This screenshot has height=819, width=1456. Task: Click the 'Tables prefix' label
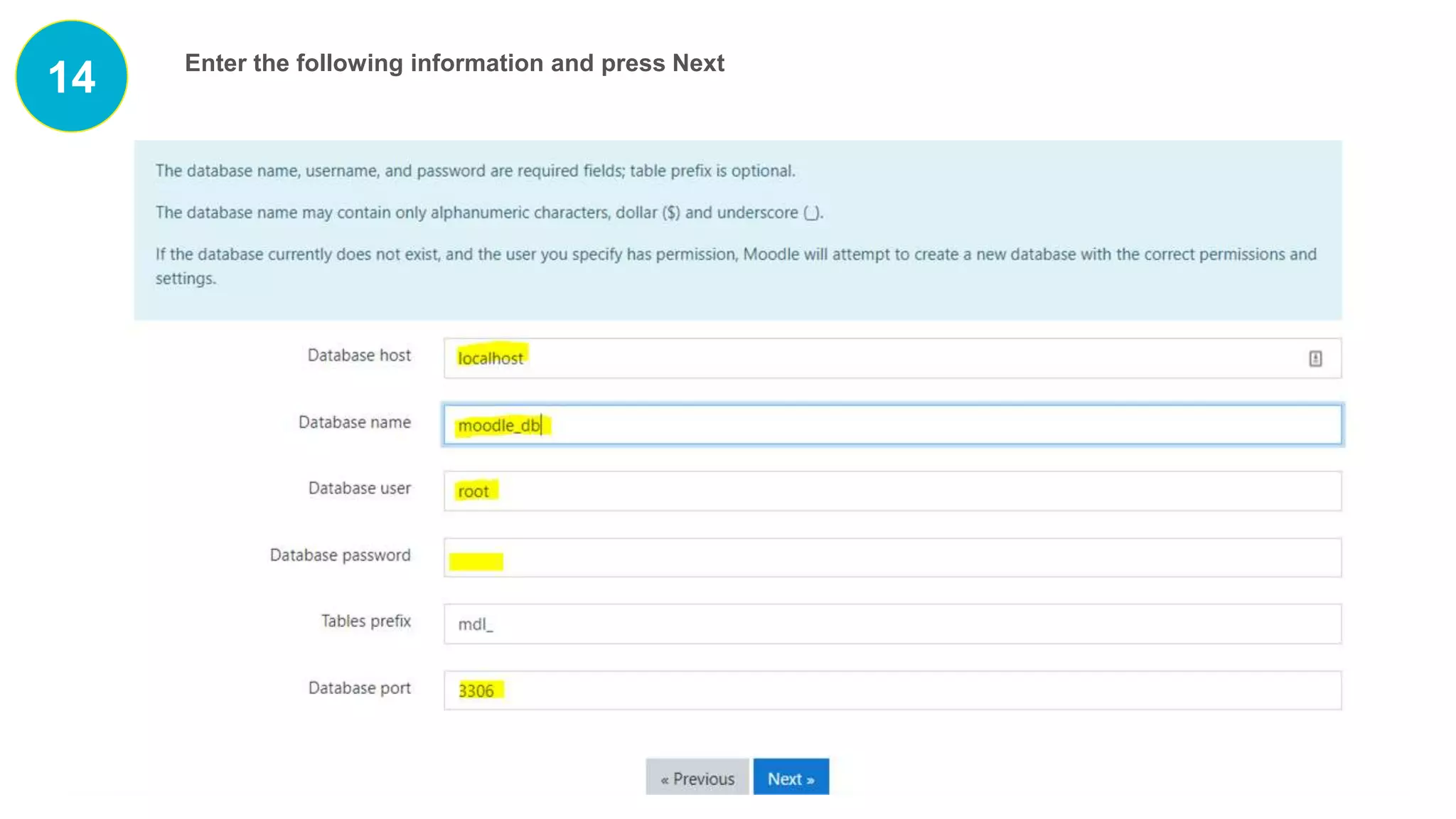pos(366,621)
